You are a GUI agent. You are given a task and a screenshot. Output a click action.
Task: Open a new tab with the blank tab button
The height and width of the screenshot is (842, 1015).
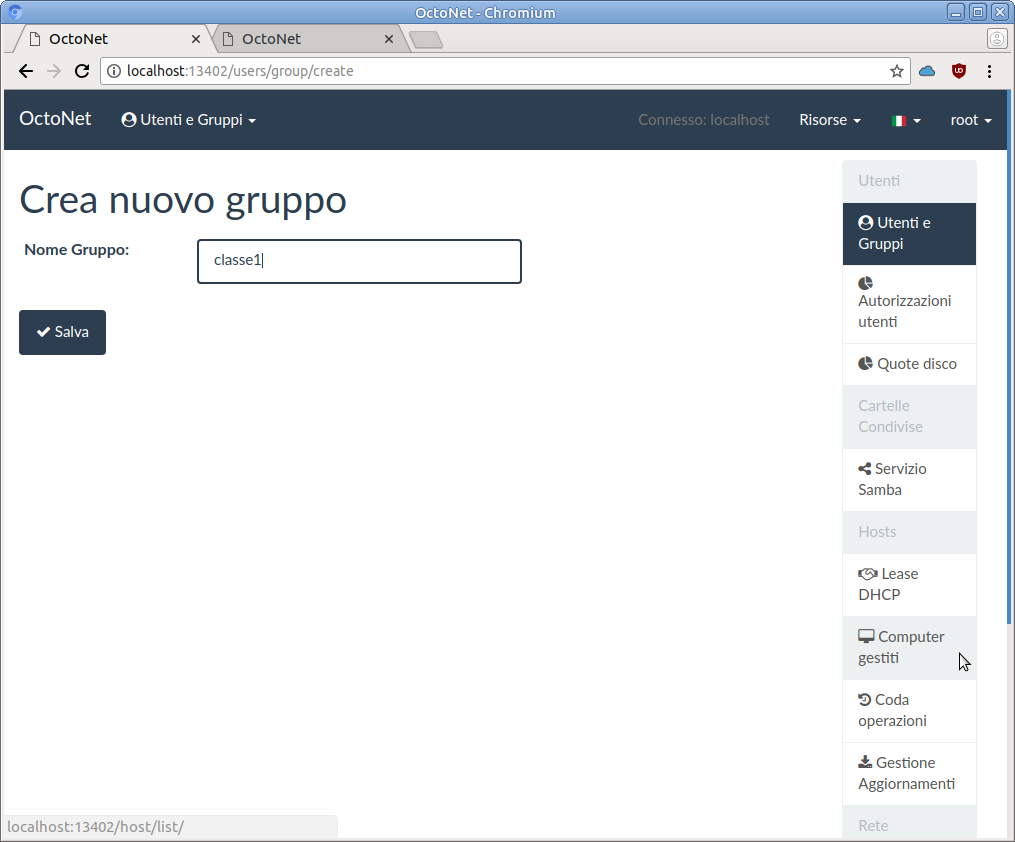(426, 40)
